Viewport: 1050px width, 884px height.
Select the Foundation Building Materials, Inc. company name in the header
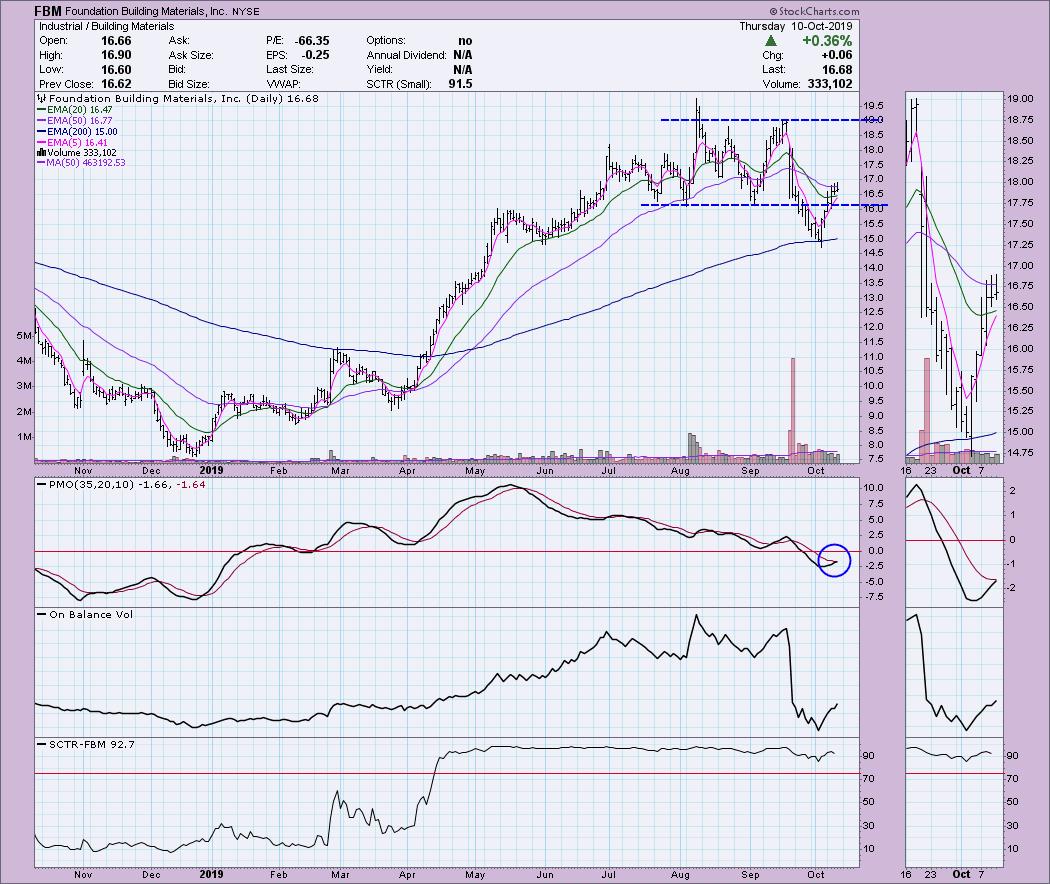(x=147, y=11)
